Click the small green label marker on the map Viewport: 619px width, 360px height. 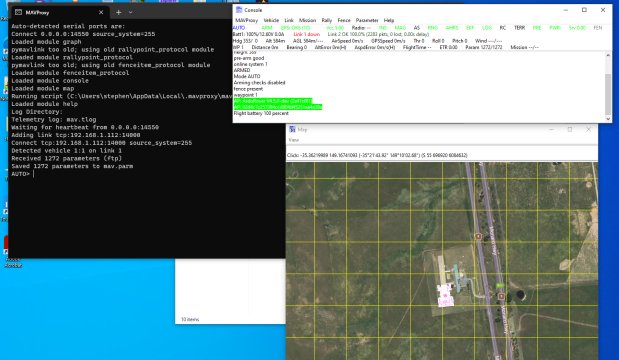click(x=500, y=285)
